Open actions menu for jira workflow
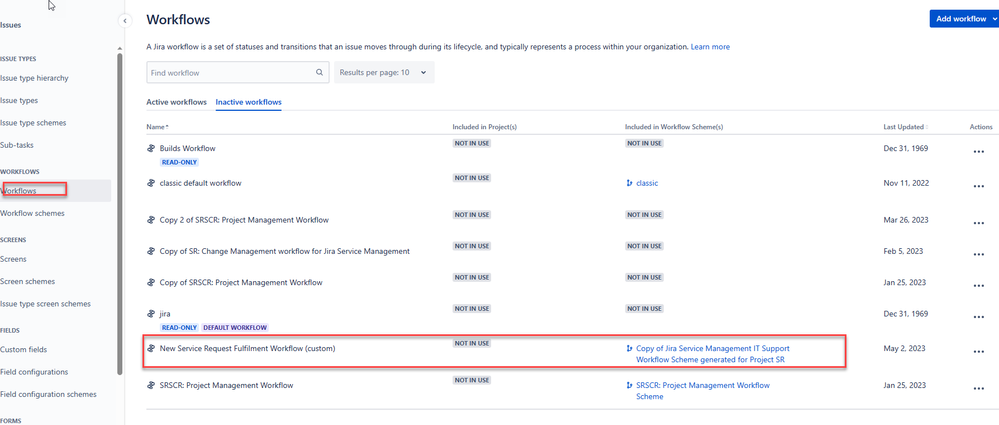999x425 pixels. [979, 317]
